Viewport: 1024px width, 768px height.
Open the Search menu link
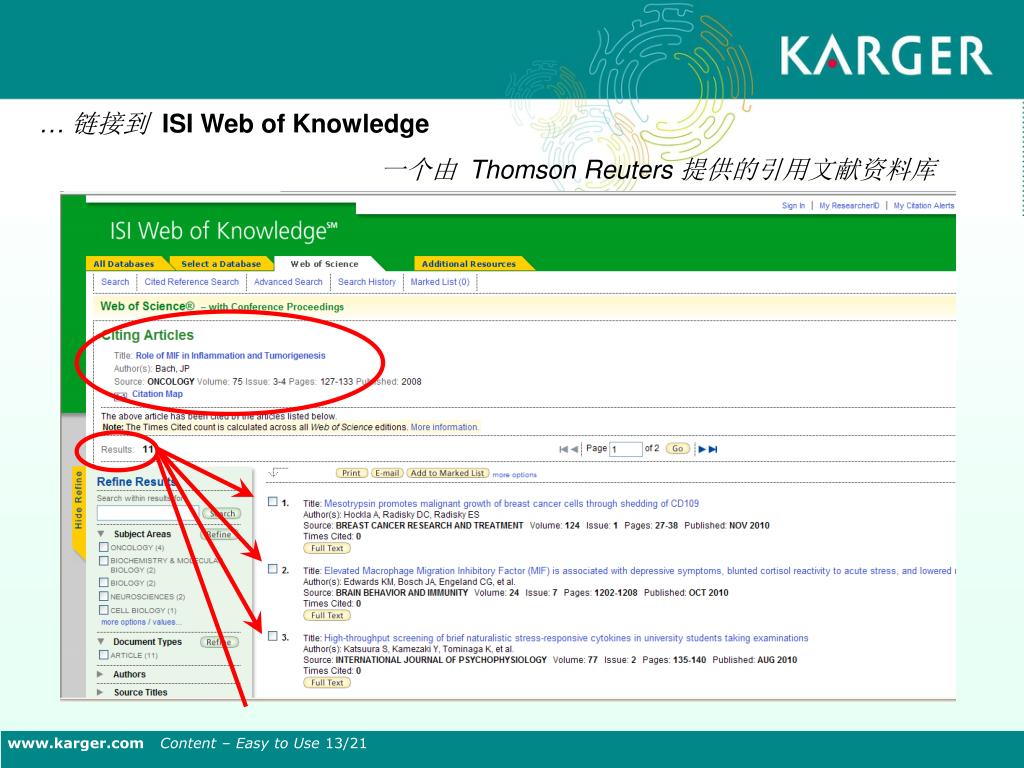click(115, 282)
